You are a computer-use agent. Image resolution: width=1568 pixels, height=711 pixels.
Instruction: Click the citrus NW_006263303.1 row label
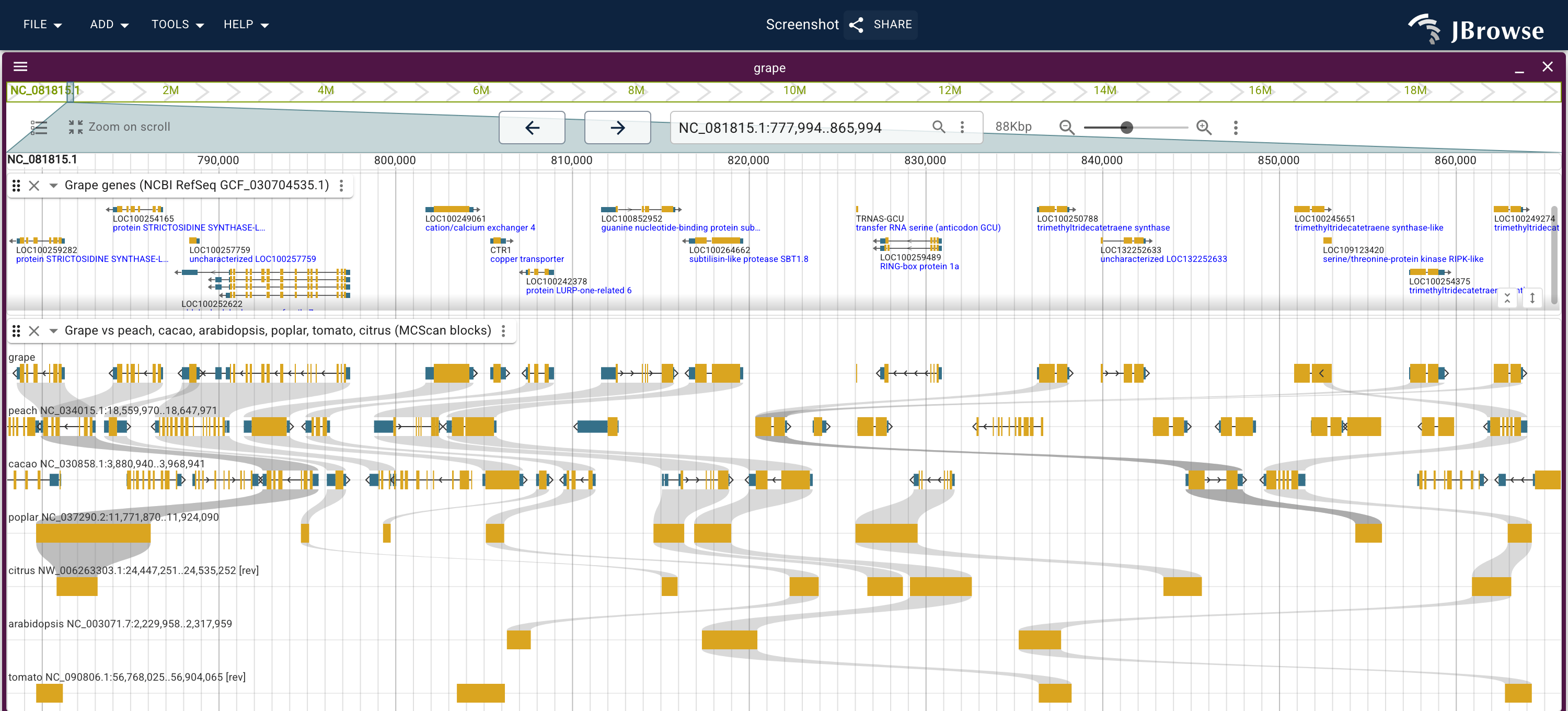tap(133, 570)
